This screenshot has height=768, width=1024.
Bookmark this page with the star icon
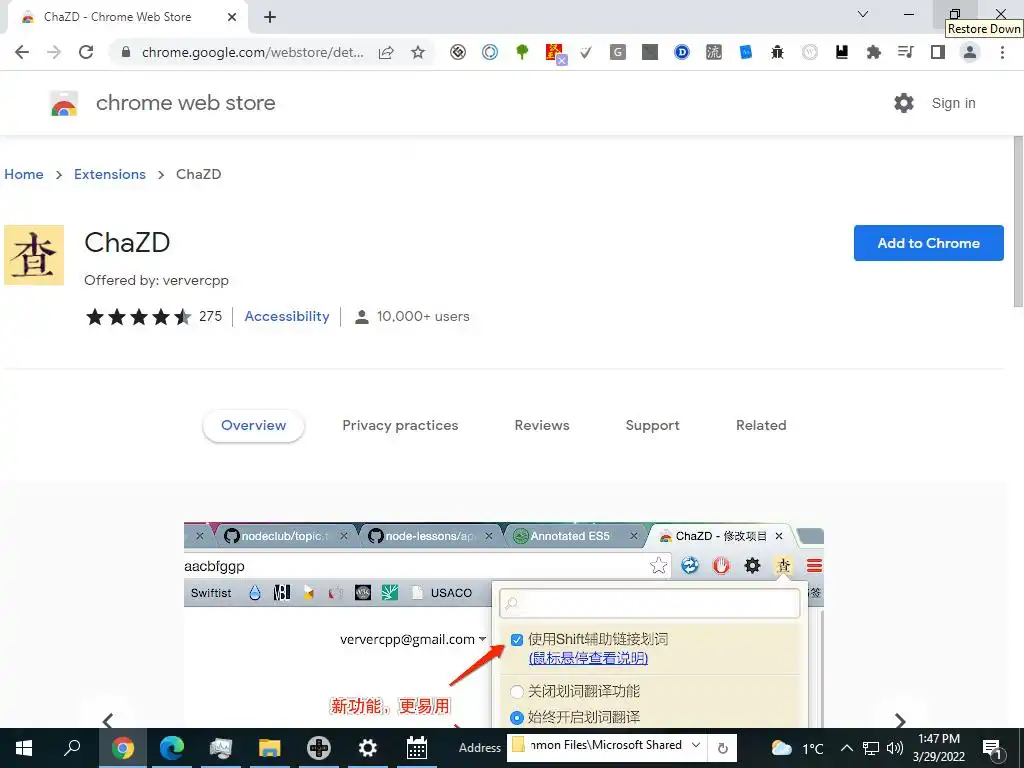pos(418,52)
